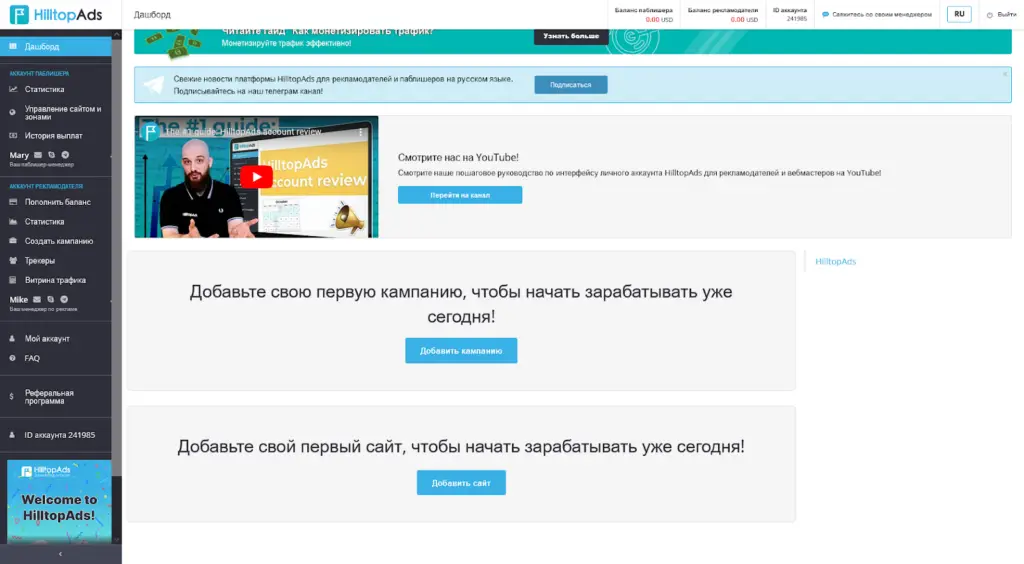
Task: Open История выплат menu item
Action: (56, 136)
